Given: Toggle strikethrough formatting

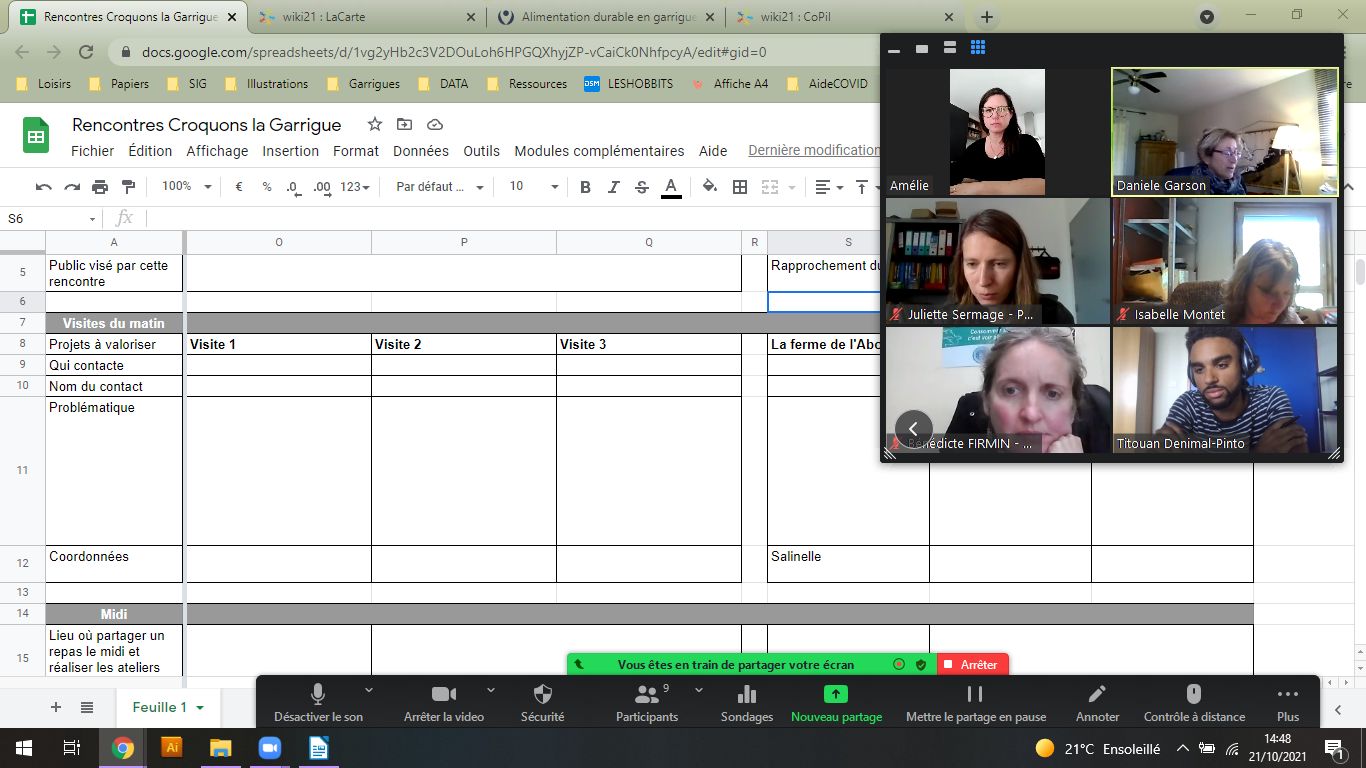Looking at the screenshot, I should (x=642, y=187).
